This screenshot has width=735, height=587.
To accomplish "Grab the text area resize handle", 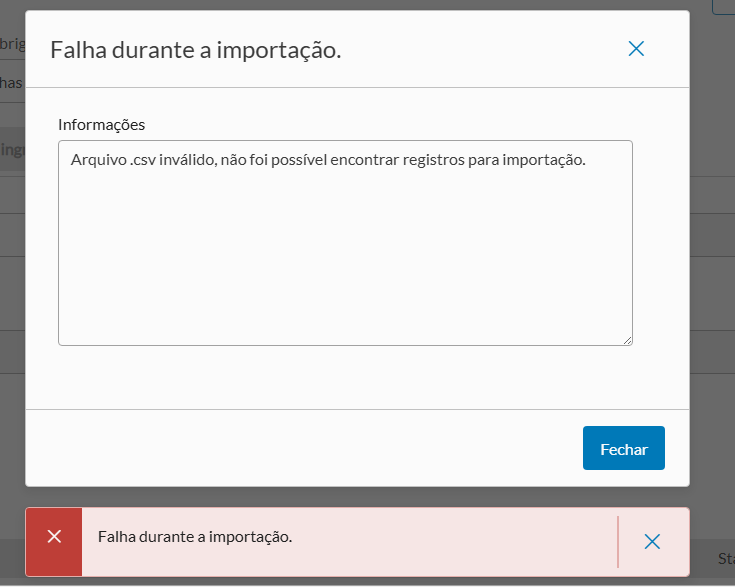I will (627, 340).
